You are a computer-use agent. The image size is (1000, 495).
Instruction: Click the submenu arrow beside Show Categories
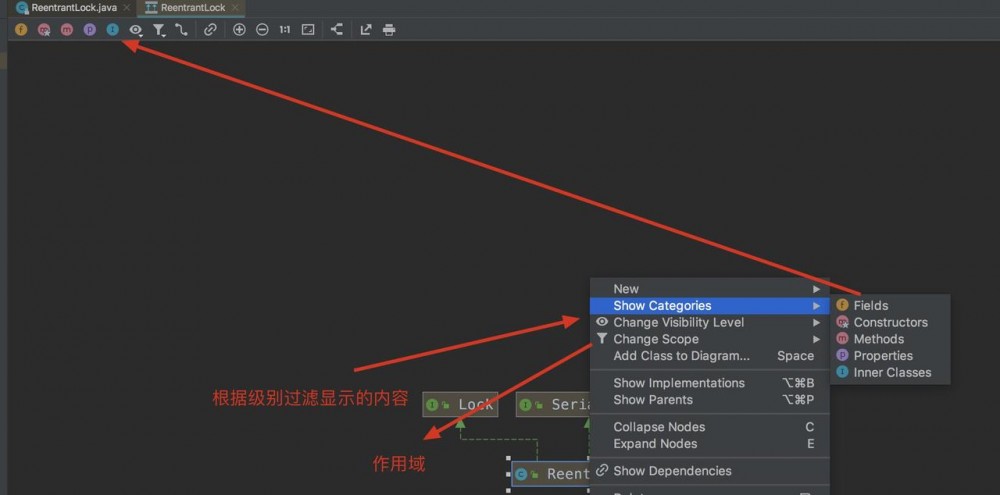[x=816, y=306]
